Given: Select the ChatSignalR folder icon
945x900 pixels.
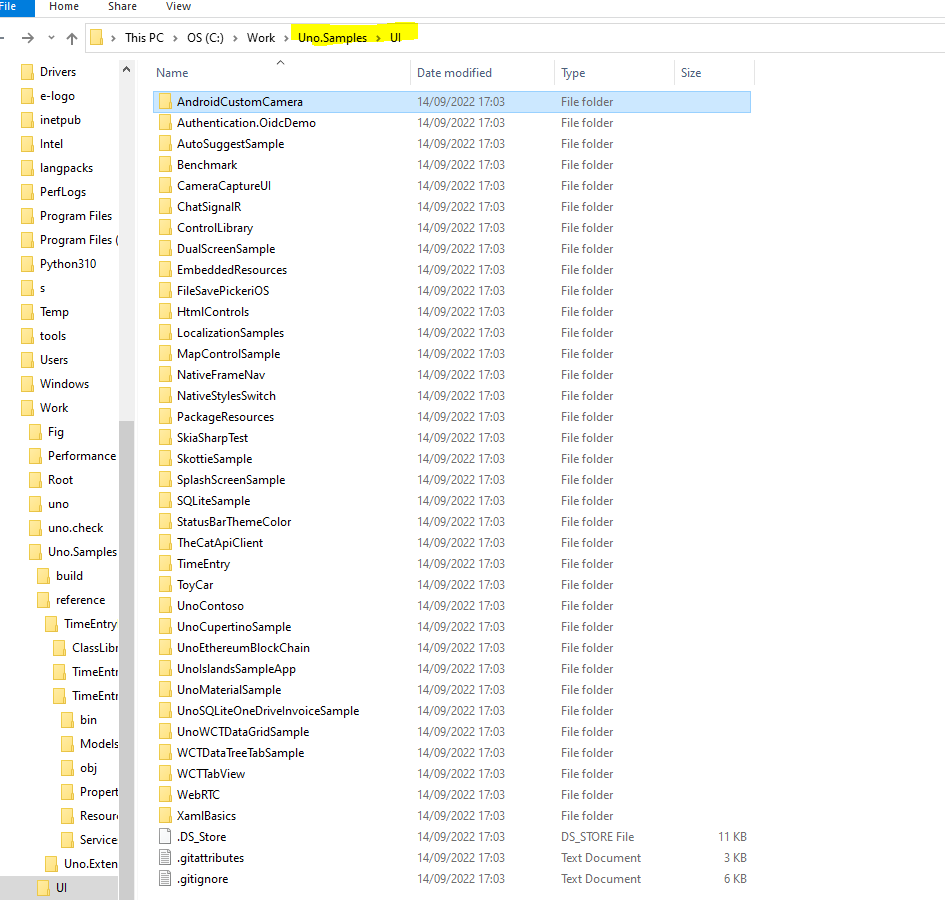Looking at the screenshot, I should point(165,207).
